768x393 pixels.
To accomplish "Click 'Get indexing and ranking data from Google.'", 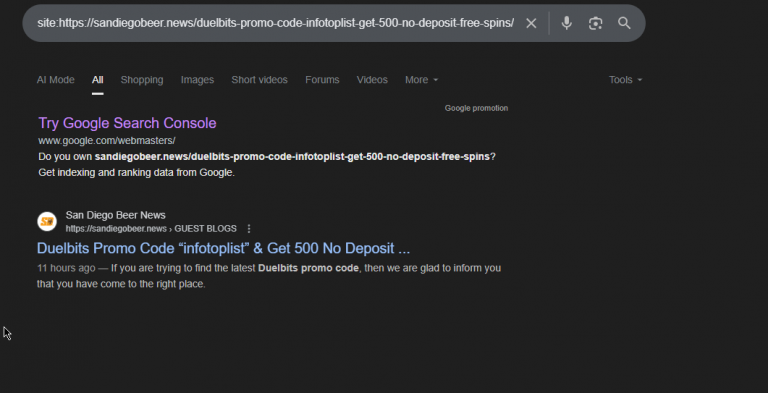I will click(137, 173).
